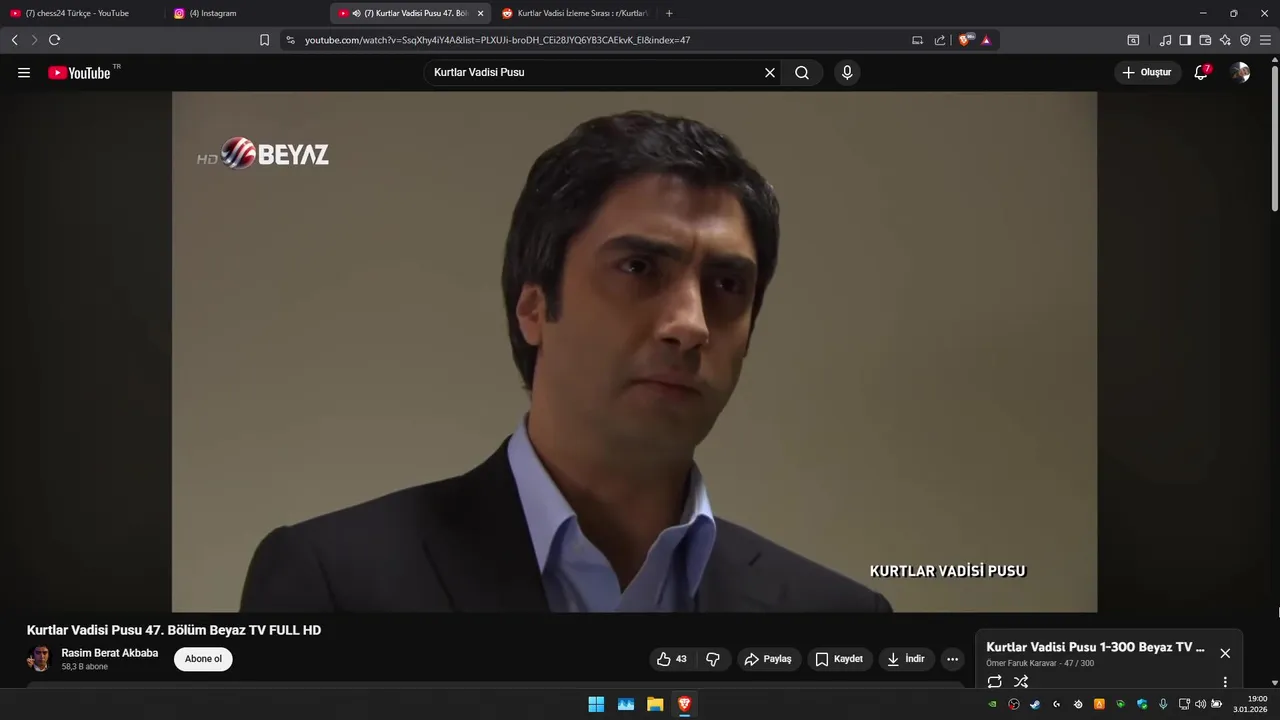Go forward in browser history

[34, 40]
